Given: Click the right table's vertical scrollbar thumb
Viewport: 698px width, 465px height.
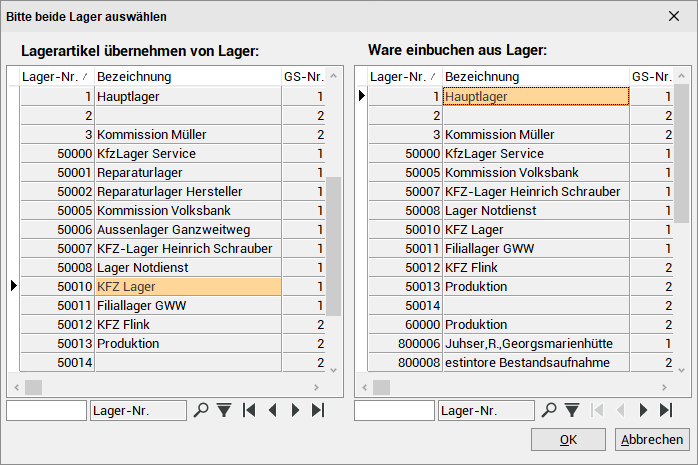Looking at the screenshot, I should [x=682, y=153].
